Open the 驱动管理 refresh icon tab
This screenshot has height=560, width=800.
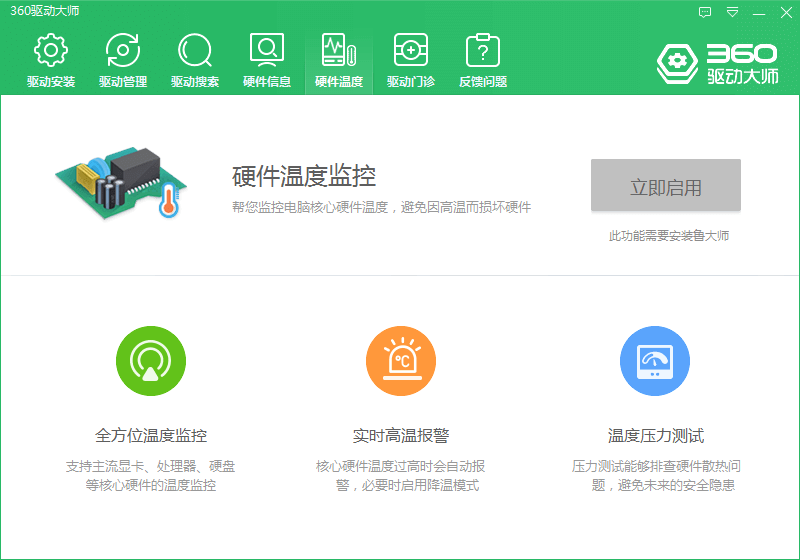[122, 60]
